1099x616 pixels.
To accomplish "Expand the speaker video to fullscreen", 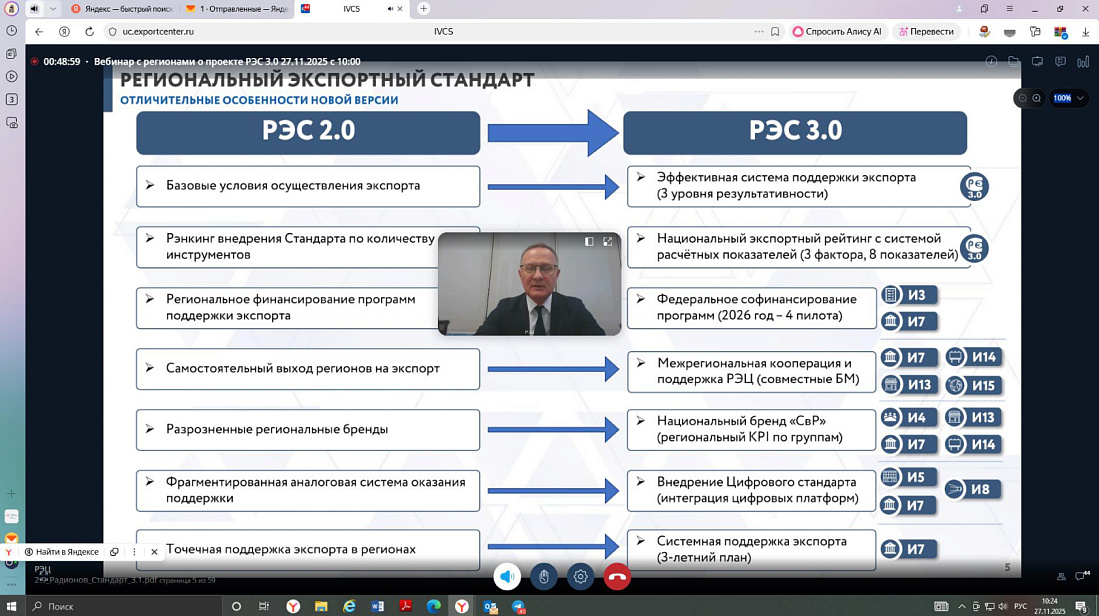I will click(607, 242).
